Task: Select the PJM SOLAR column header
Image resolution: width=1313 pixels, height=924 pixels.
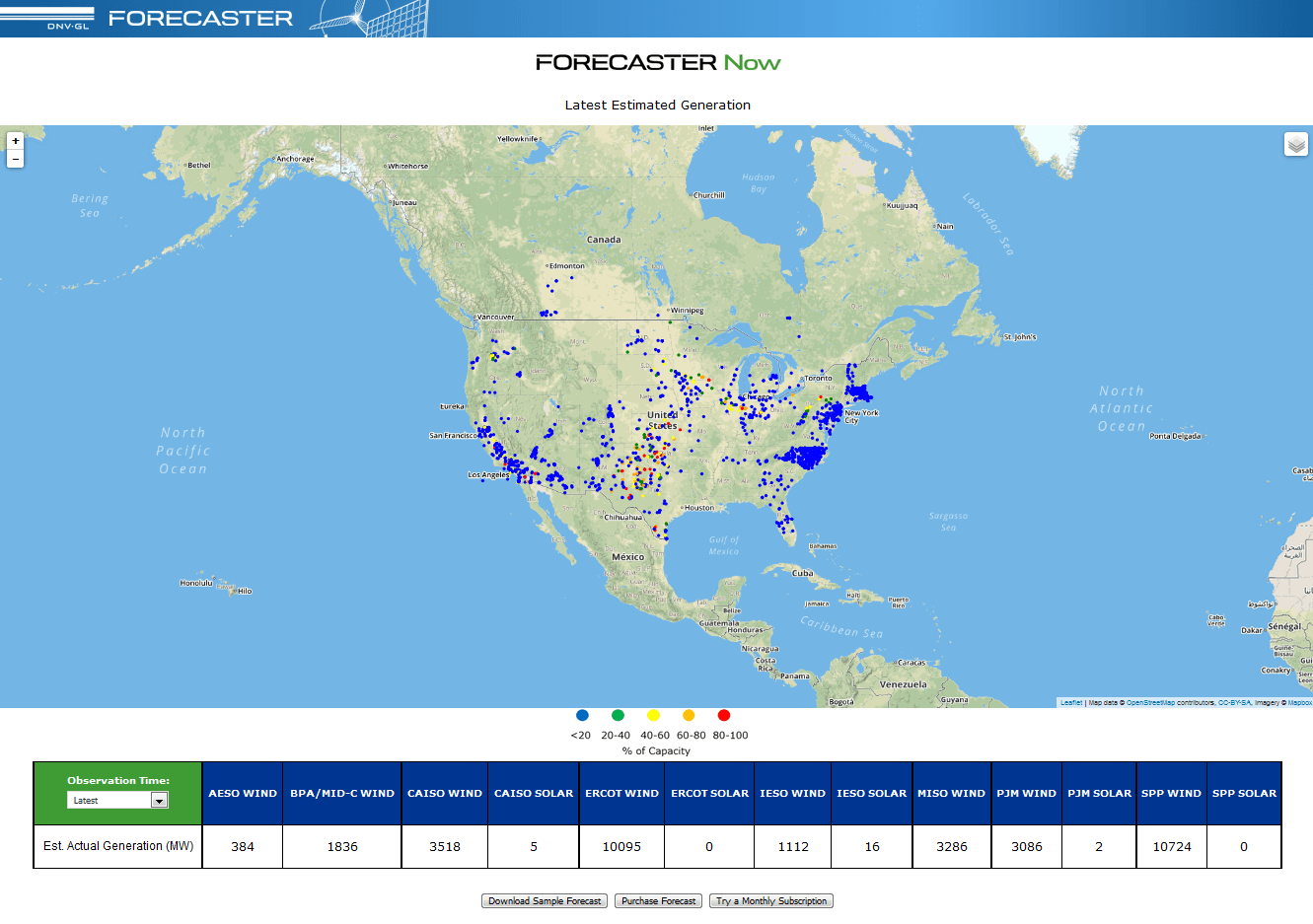Action: click(x=1099, y=793)
